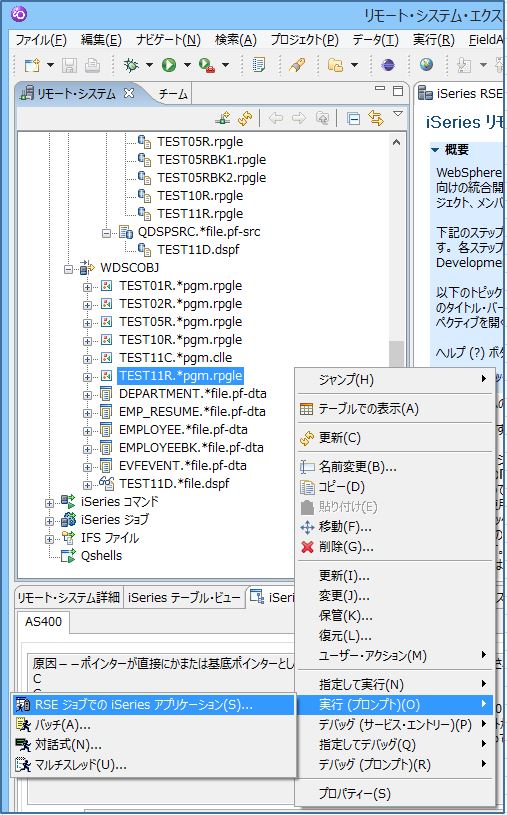The height and width of the screenshot is (815, 507).
Task: Click the External Tools run icon
Action: click(x=207, y=65)
